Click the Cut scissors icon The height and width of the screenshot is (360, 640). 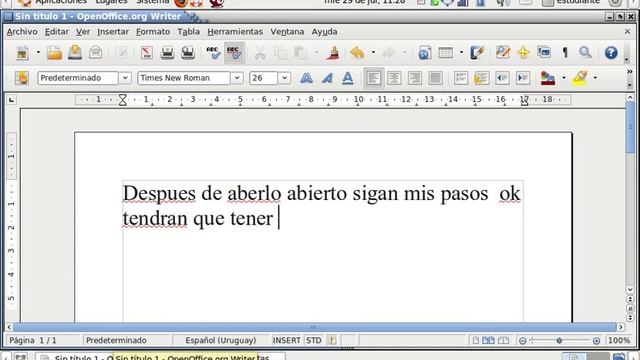click(x=260, y=53)
